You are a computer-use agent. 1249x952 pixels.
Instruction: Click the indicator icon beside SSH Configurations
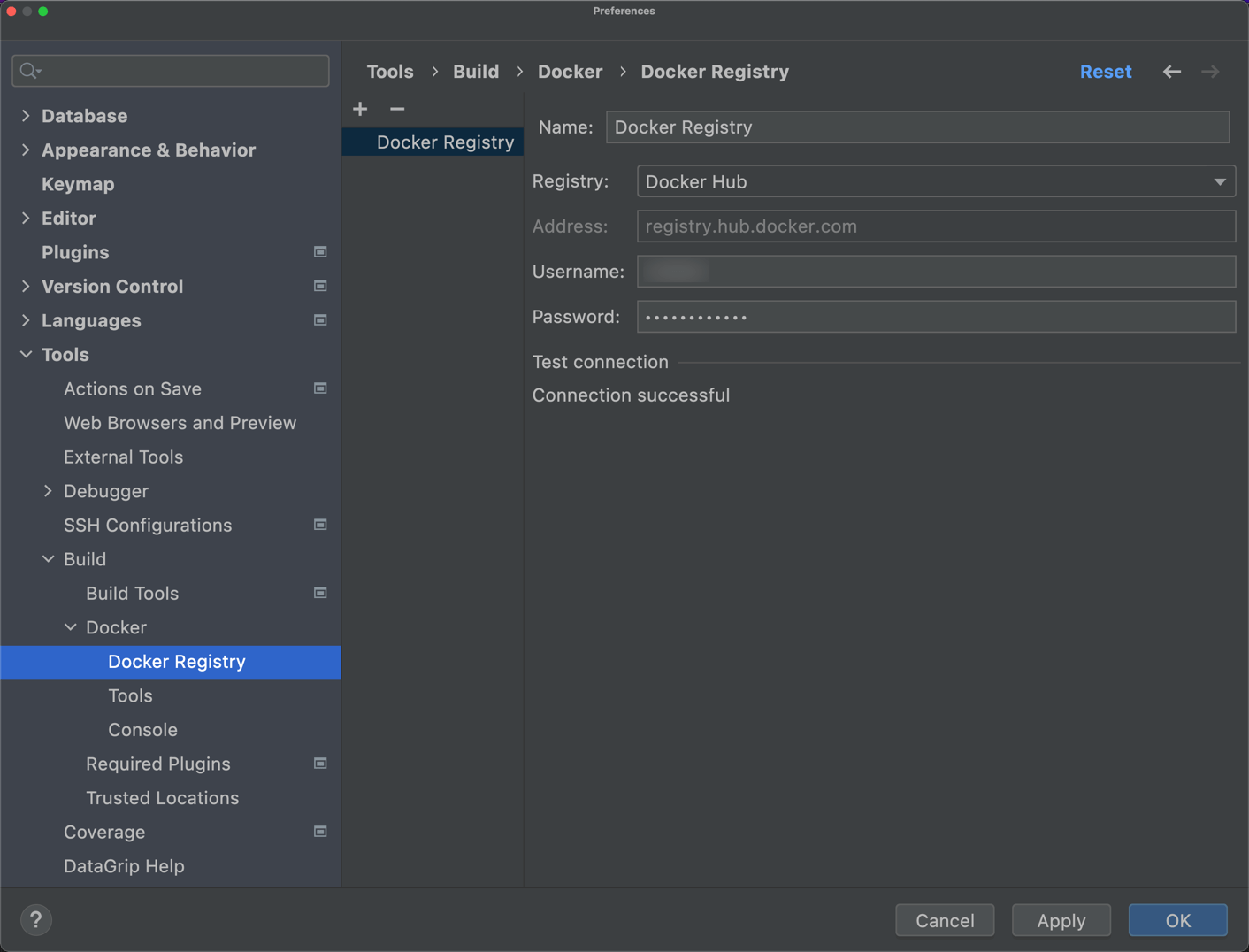(319, 525)
